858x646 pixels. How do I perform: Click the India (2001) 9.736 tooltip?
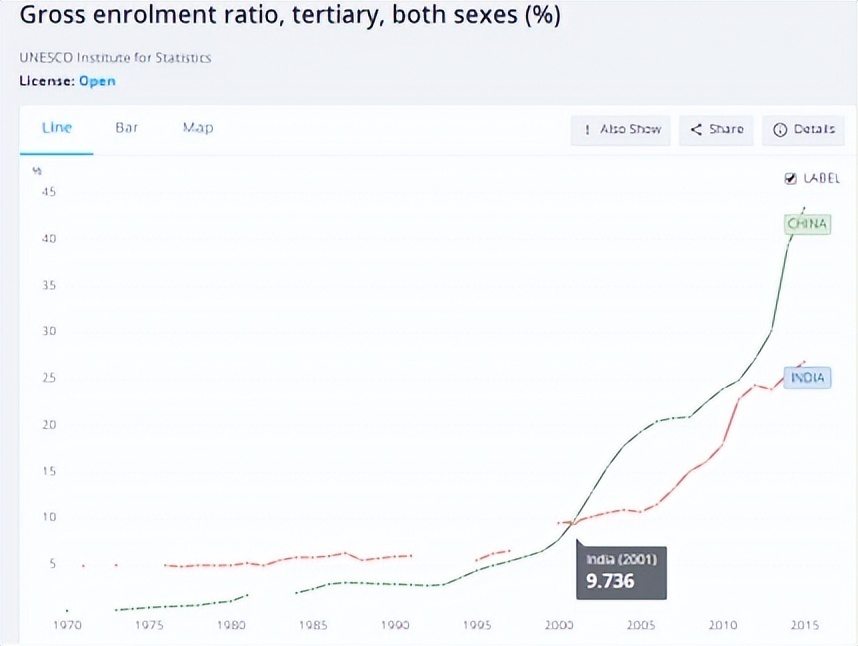pos(621,572)
